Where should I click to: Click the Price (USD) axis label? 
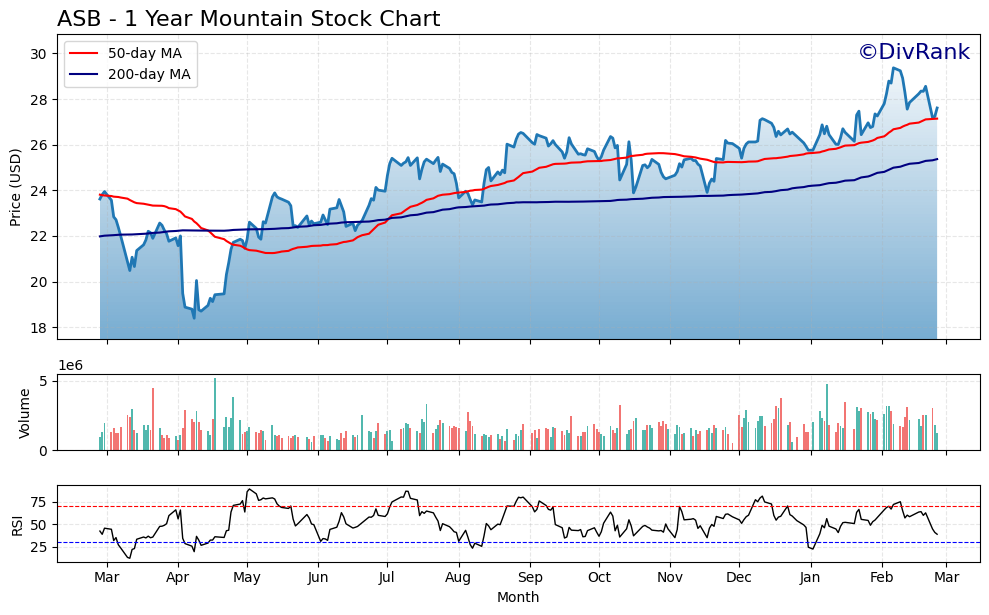(x=18, y=187)
